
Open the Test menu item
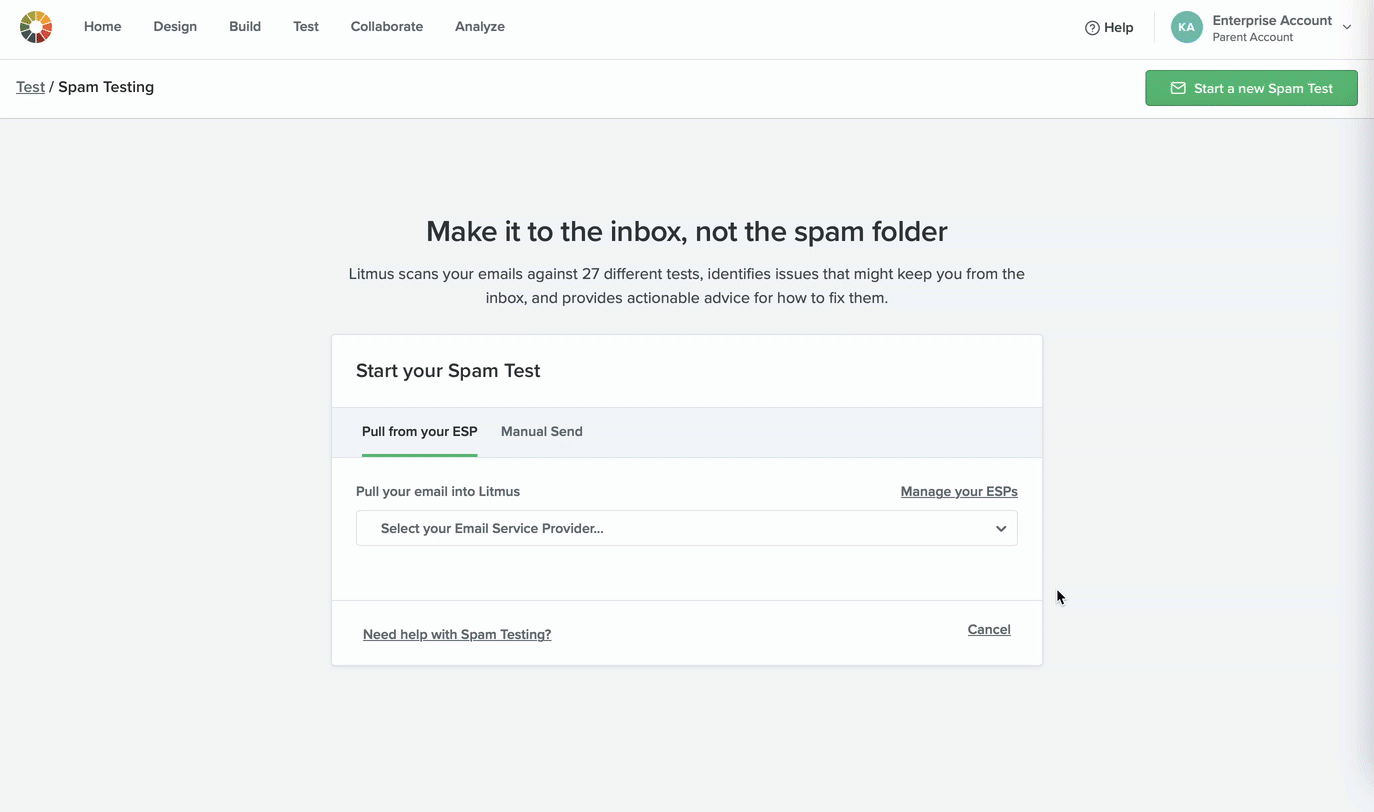click(306, 27)
